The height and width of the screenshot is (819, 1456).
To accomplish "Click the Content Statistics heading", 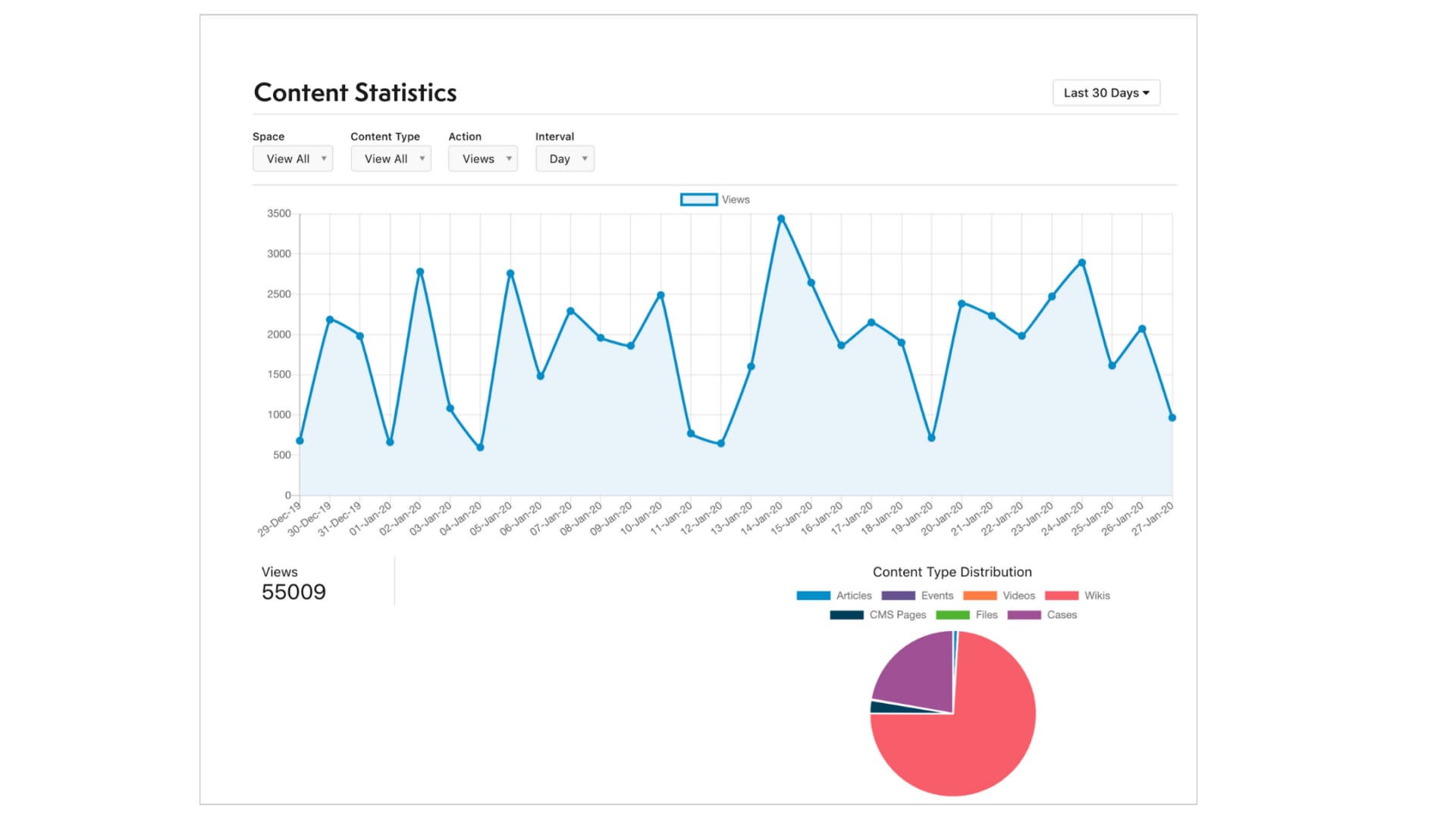I will [x=356, y=92].
